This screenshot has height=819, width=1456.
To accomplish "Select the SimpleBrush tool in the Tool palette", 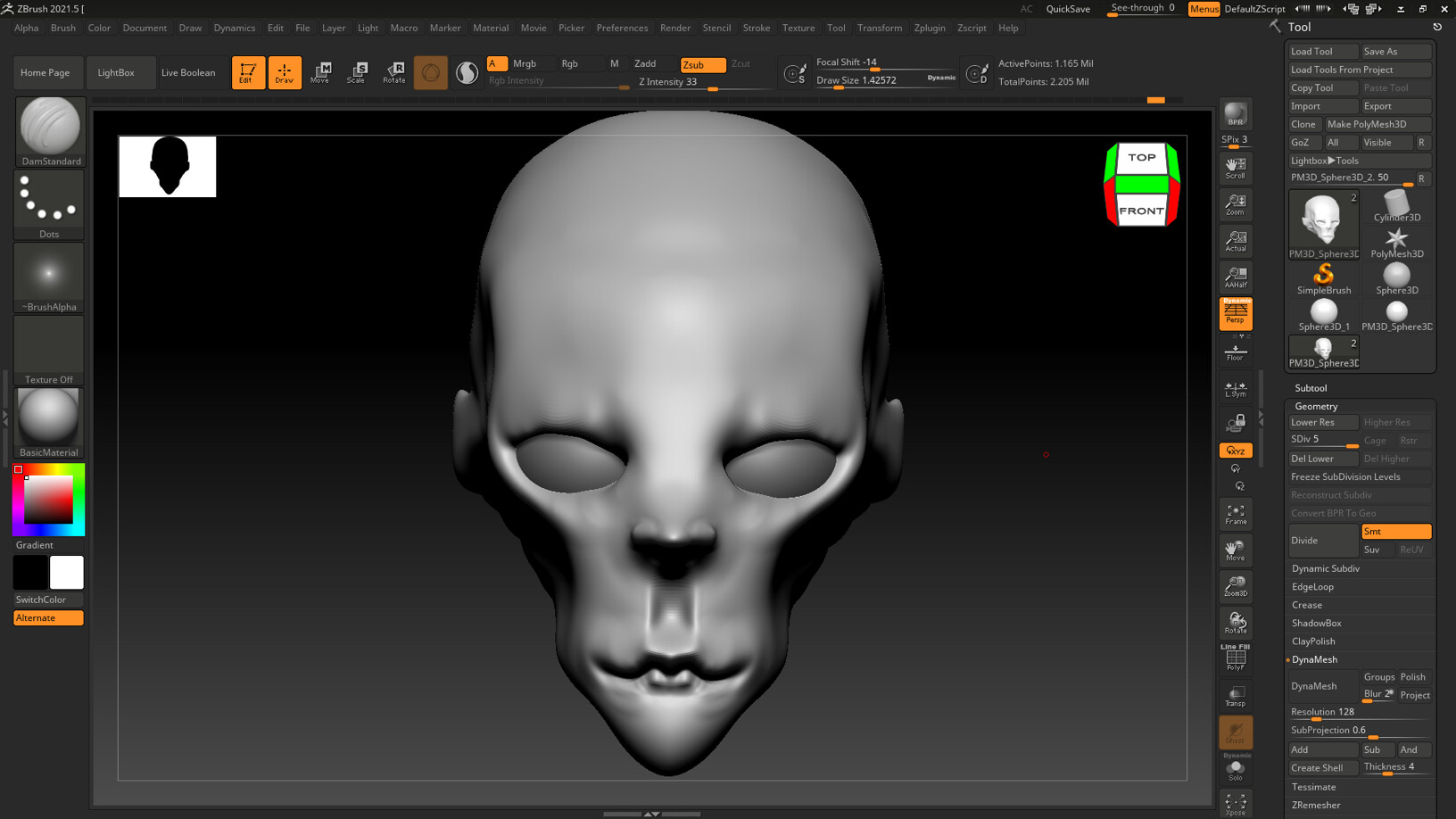I will [x=1323, y=278].
